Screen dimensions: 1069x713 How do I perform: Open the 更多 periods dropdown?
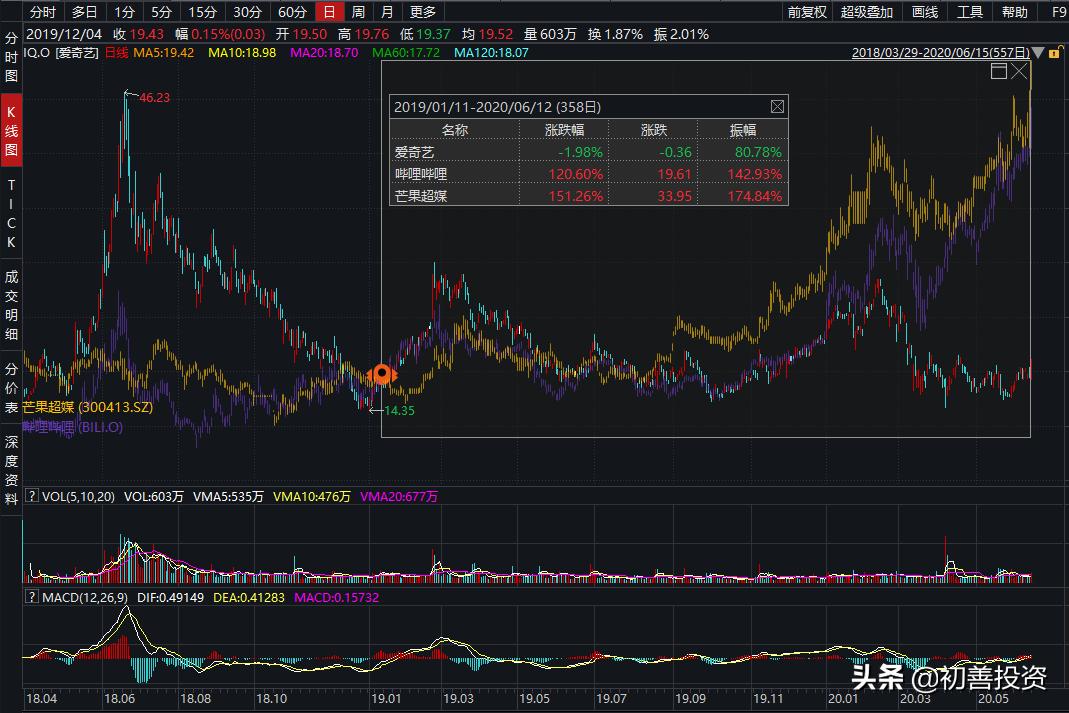tap(423, 12)
